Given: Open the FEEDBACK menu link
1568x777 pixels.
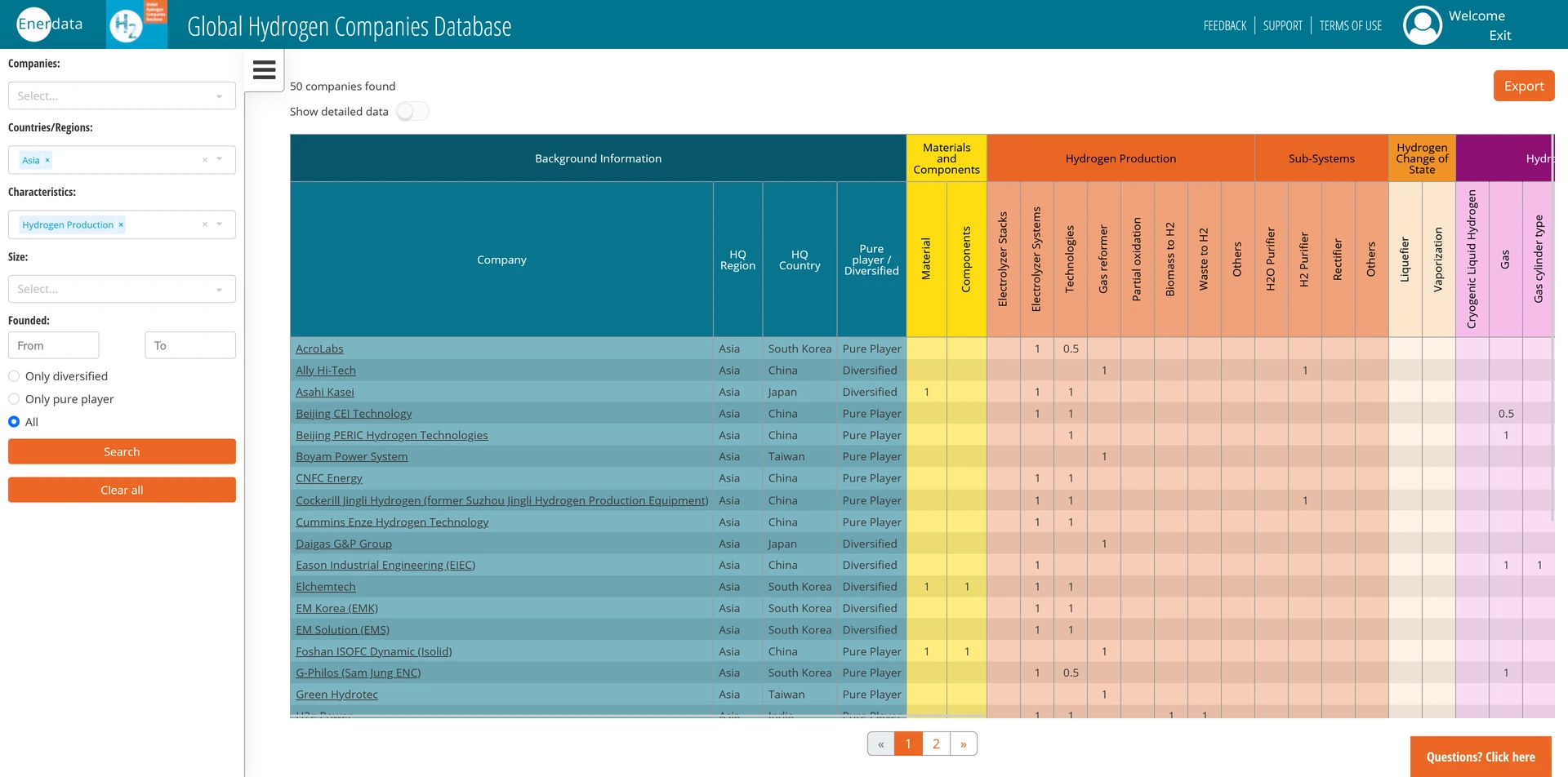Looking at the screenshot, I should (x=1225, y=26).
